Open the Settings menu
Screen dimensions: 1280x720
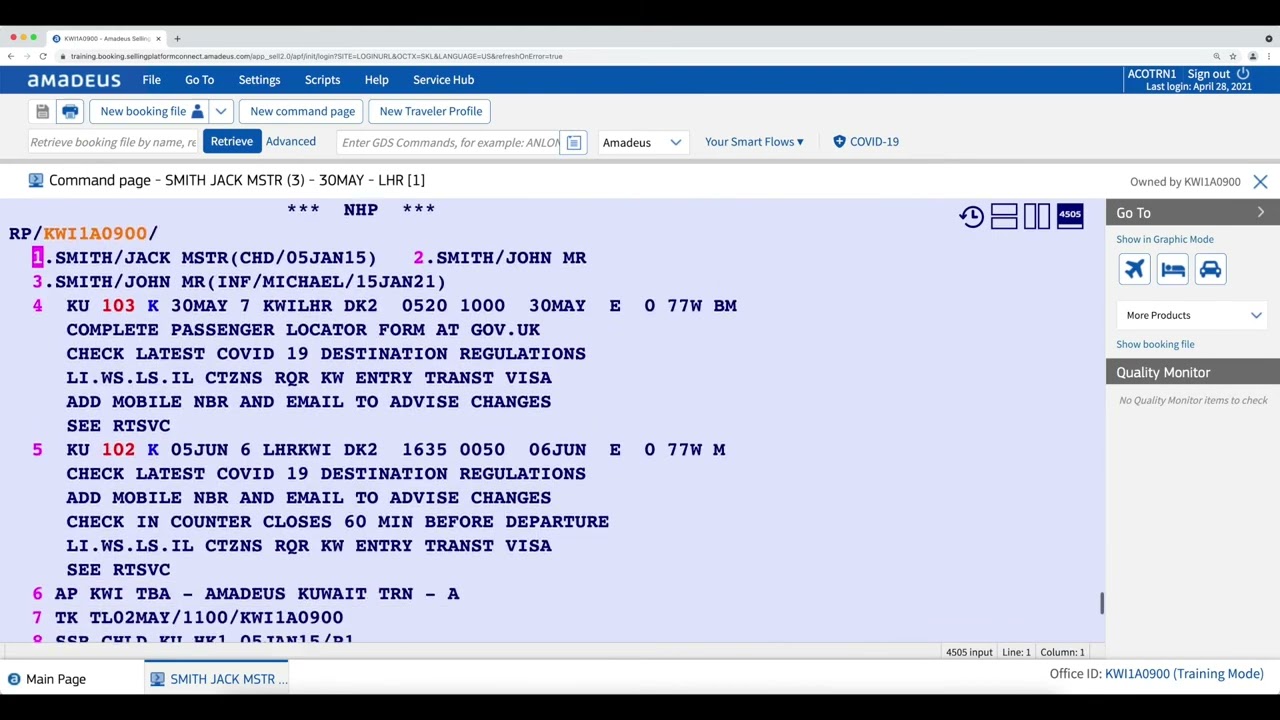(259, 80)
